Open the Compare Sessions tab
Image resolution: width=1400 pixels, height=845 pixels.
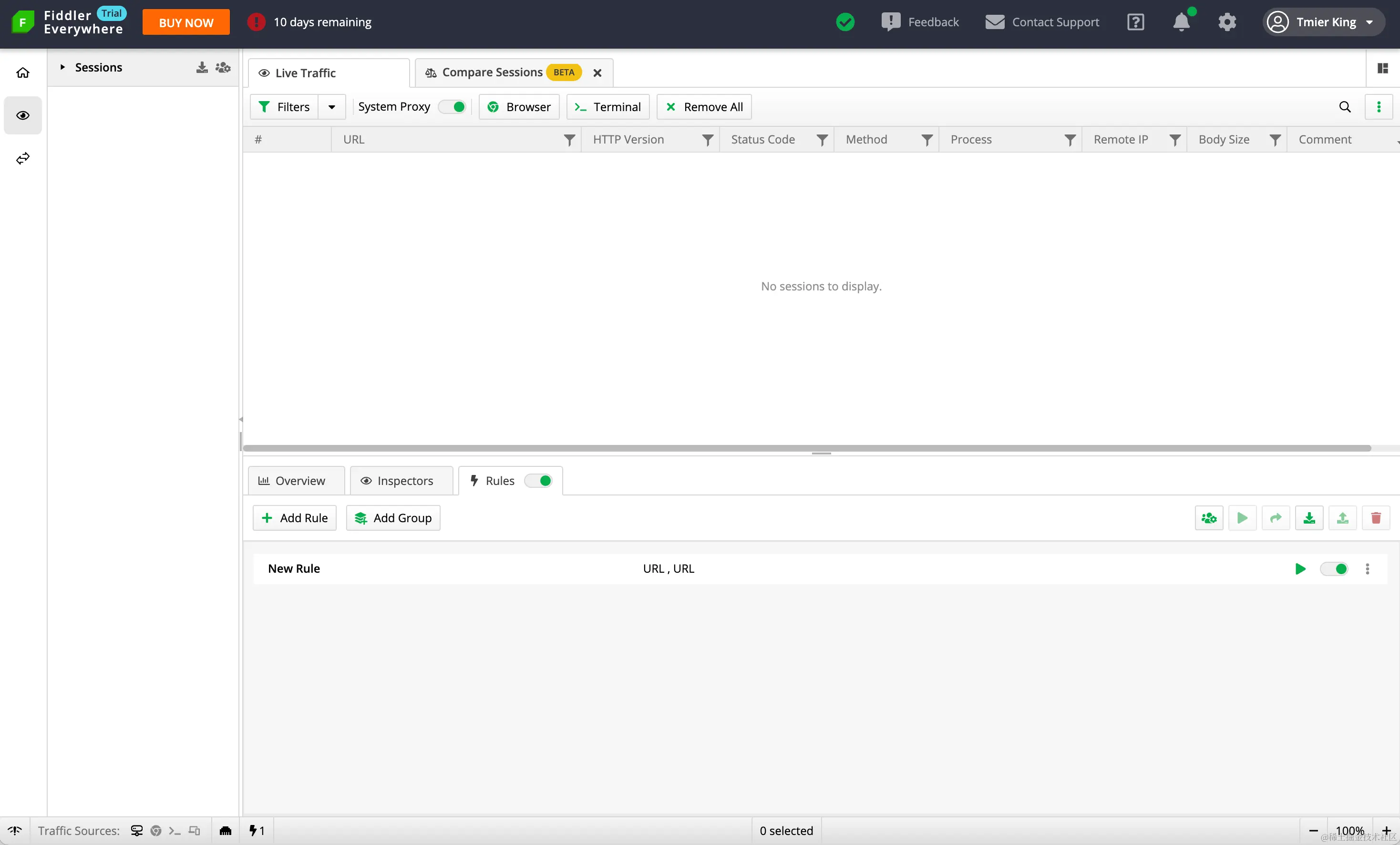[492, 72]
